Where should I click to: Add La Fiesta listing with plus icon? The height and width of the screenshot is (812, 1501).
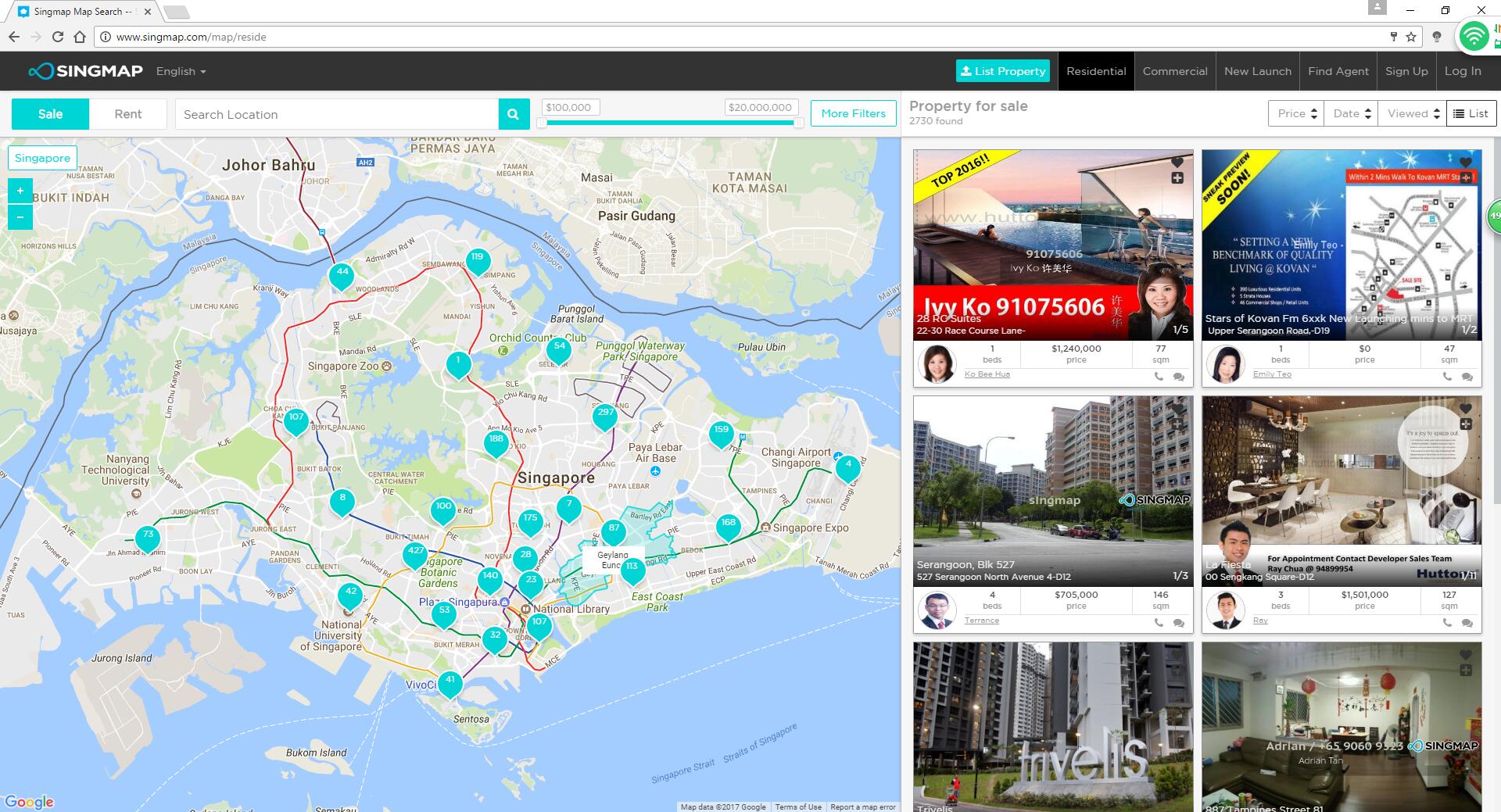pos(1465,424)
